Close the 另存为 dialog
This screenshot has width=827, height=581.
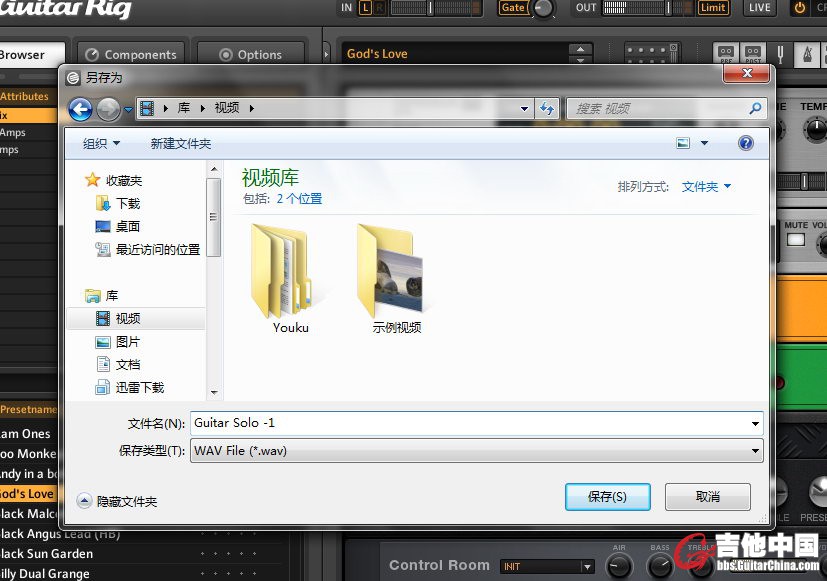(x=747, y=73)
